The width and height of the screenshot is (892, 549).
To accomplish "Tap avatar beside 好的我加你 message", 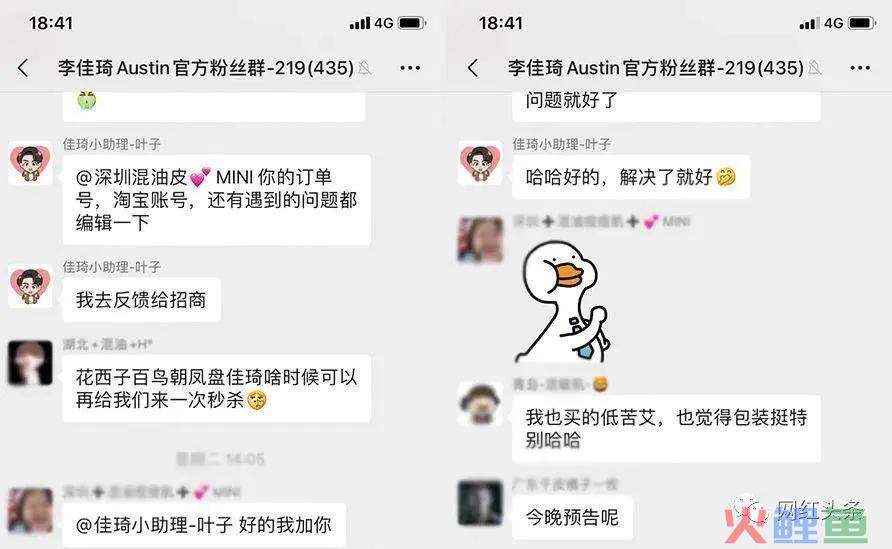I will click(x=30, y=510).
